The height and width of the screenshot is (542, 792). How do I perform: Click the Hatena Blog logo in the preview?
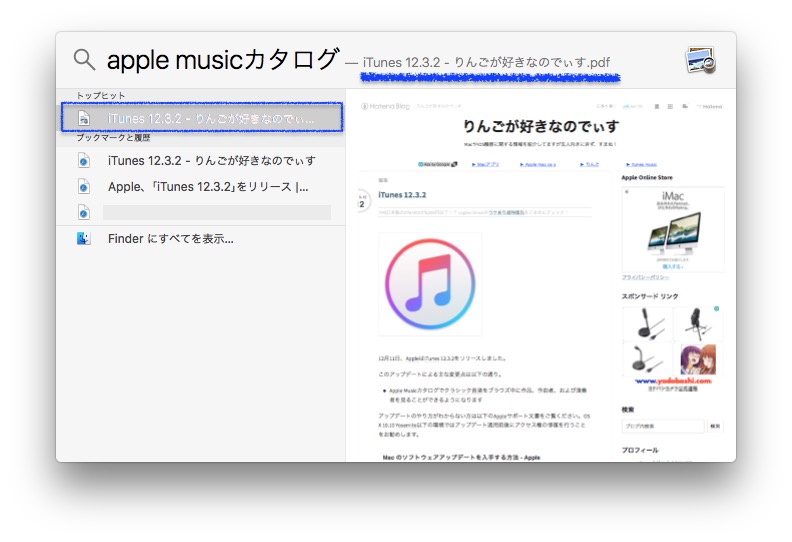(x=385, y=106)
